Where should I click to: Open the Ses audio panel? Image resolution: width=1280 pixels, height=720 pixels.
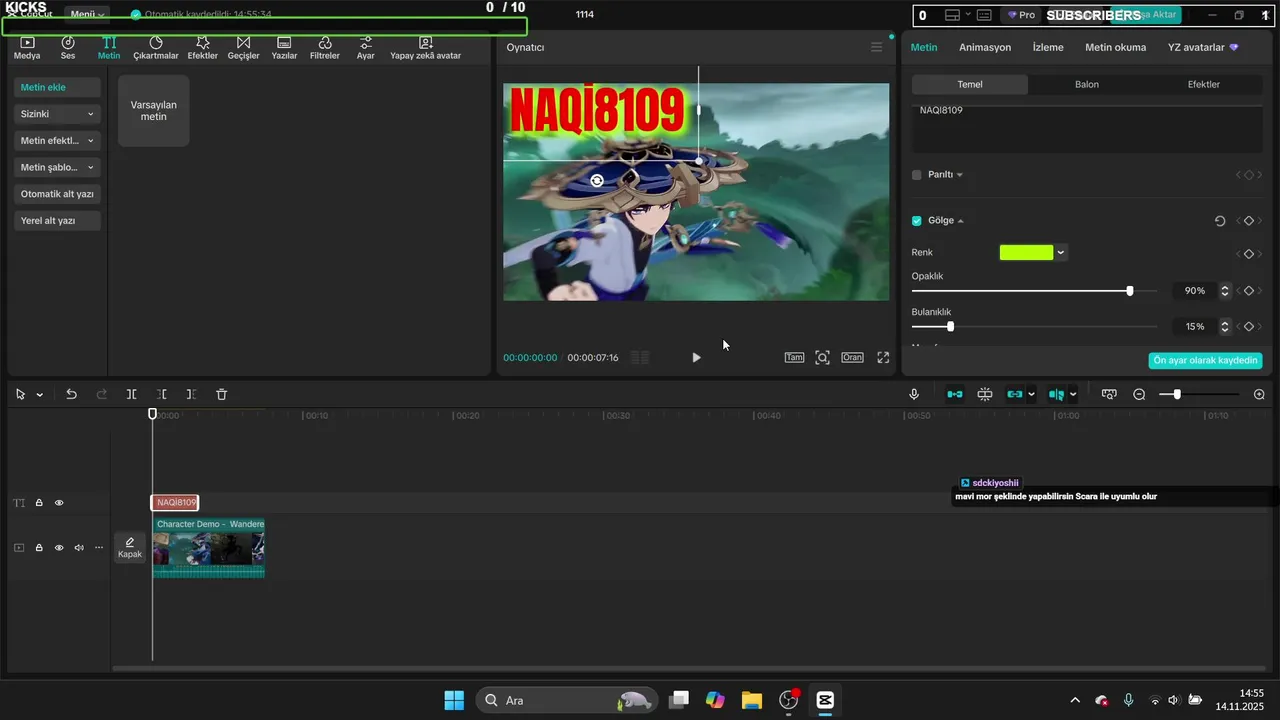coord(68,47)
